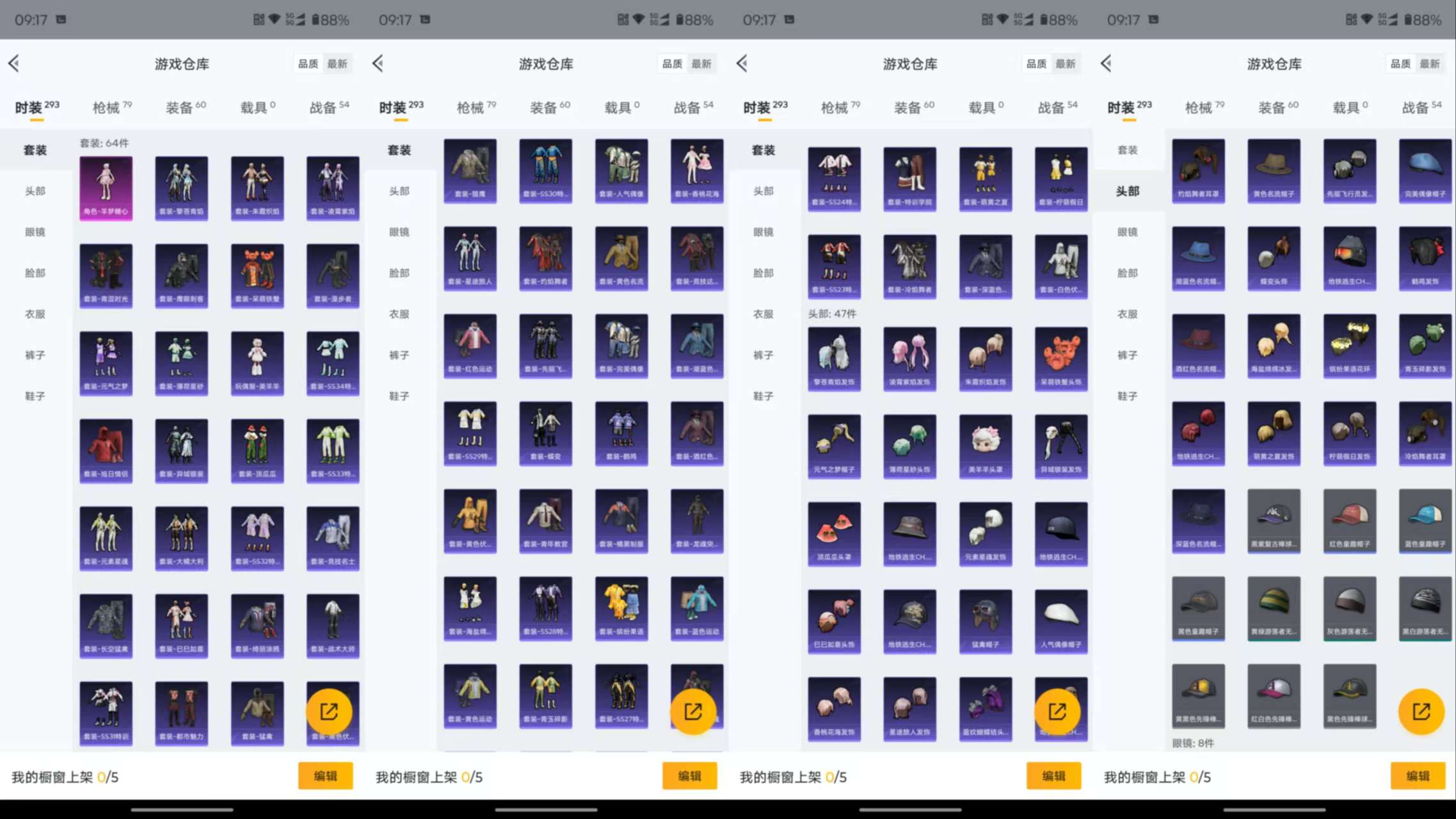The image size is (1456, 819).
Task: Open the 套装-SS33 outfit card
Action: pos(333,451)
